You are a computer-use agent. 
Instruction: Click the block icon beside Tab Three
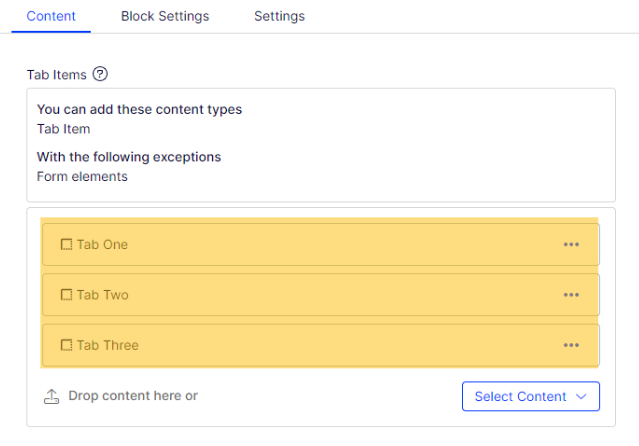(66, 345)
